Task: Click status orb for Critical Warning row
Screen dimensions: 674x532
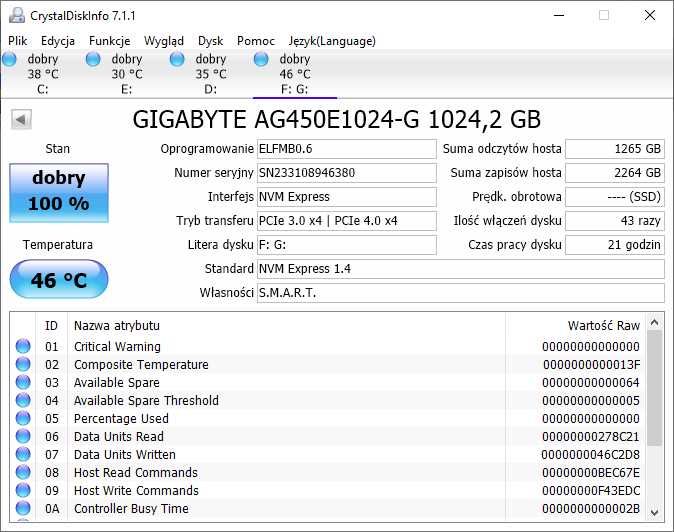Action: click(x=23, y=346)
